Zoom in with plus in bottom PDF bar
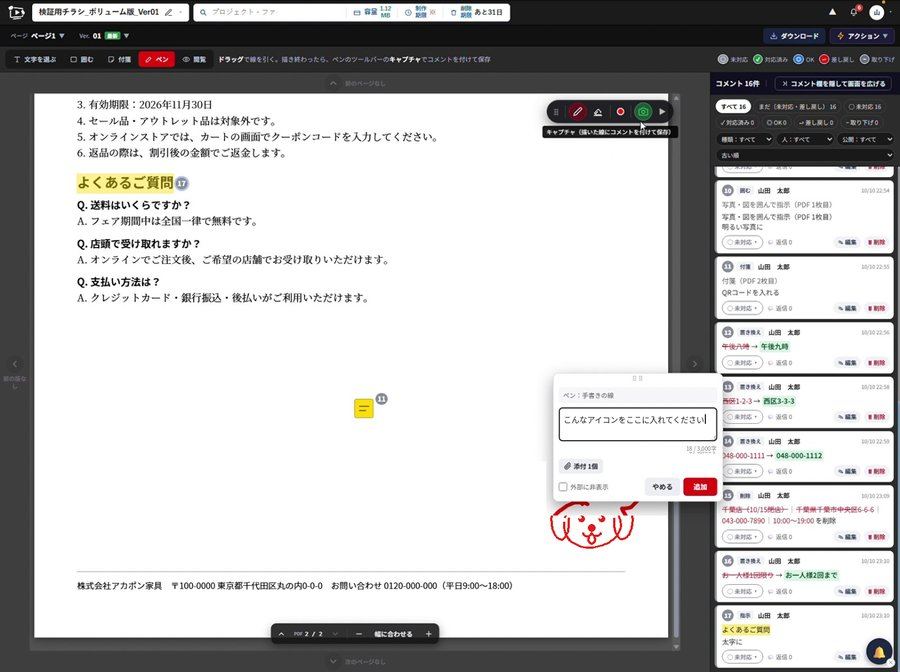 click(x=428, y=634)
